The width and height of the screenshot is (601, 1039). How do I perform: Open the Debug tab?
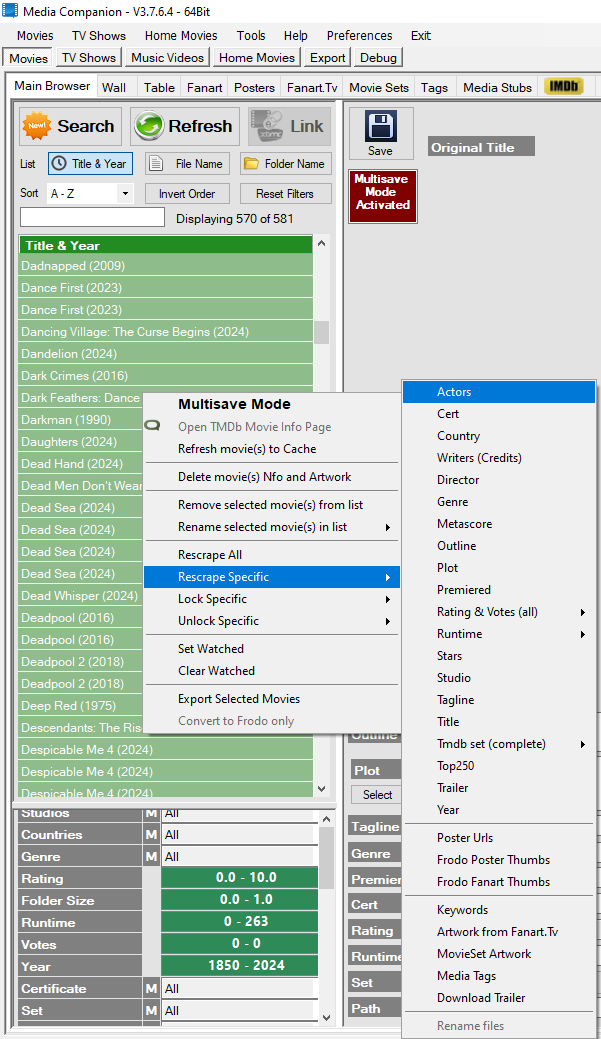(378, 58)
